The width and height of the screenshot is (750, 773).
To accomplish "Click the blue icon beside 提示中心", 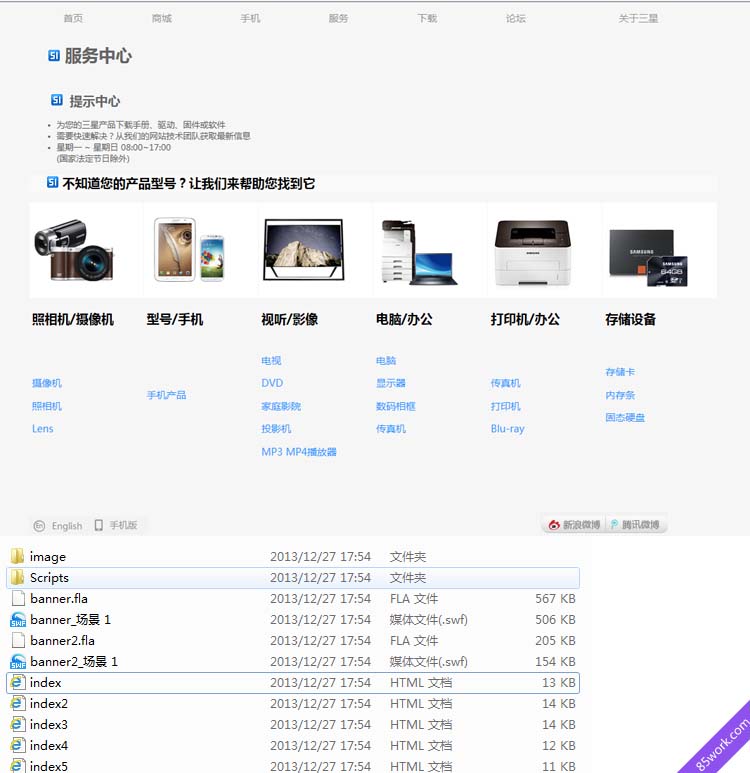I will [57, 100].
